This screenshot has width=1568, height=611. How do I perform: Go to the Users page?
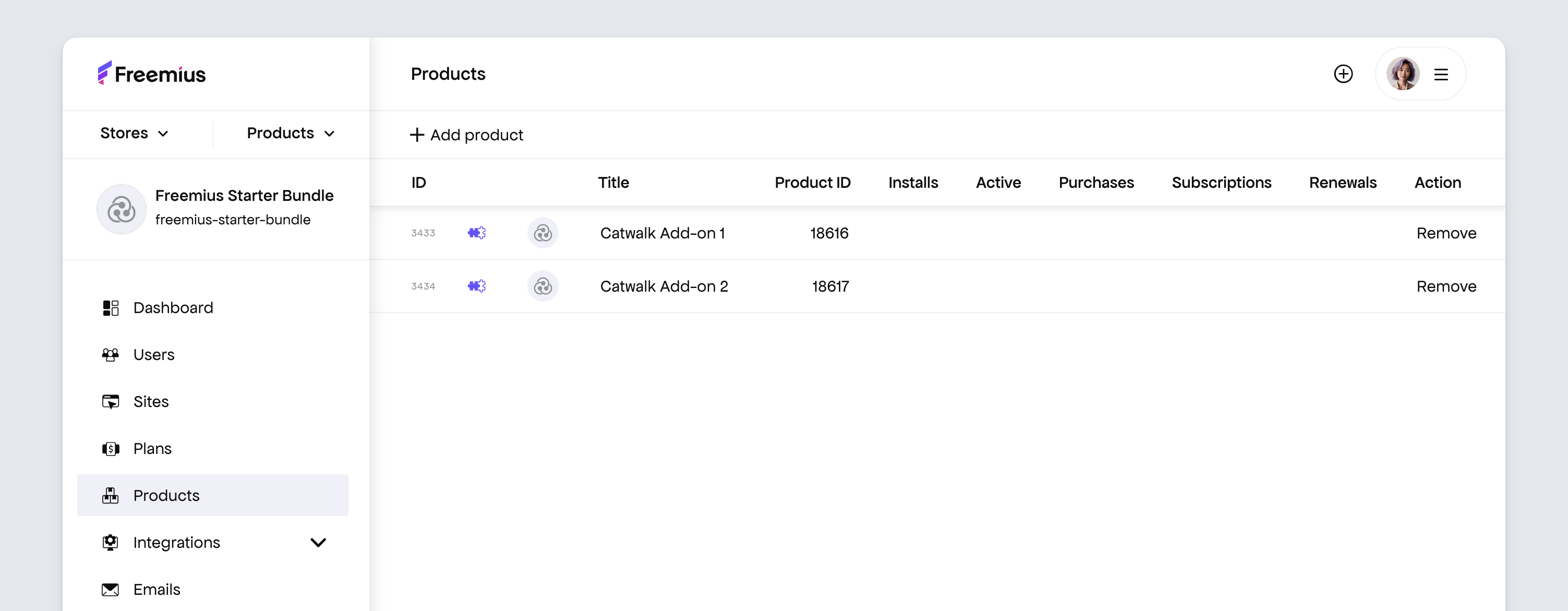(212, 354)
